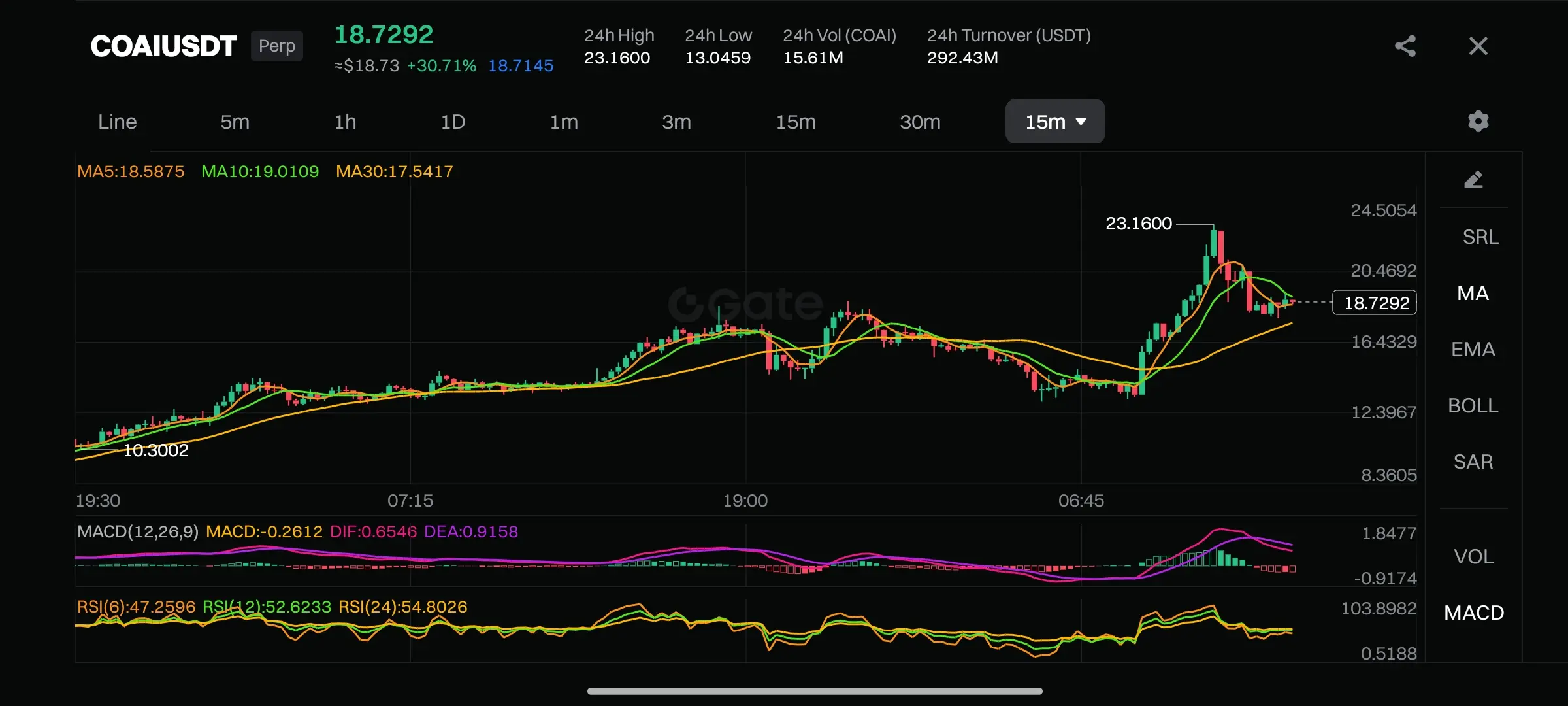This screenshot has width=1568, height=706.
Task: Click the 18.7292 current price label
Action: click(1375, 303)
